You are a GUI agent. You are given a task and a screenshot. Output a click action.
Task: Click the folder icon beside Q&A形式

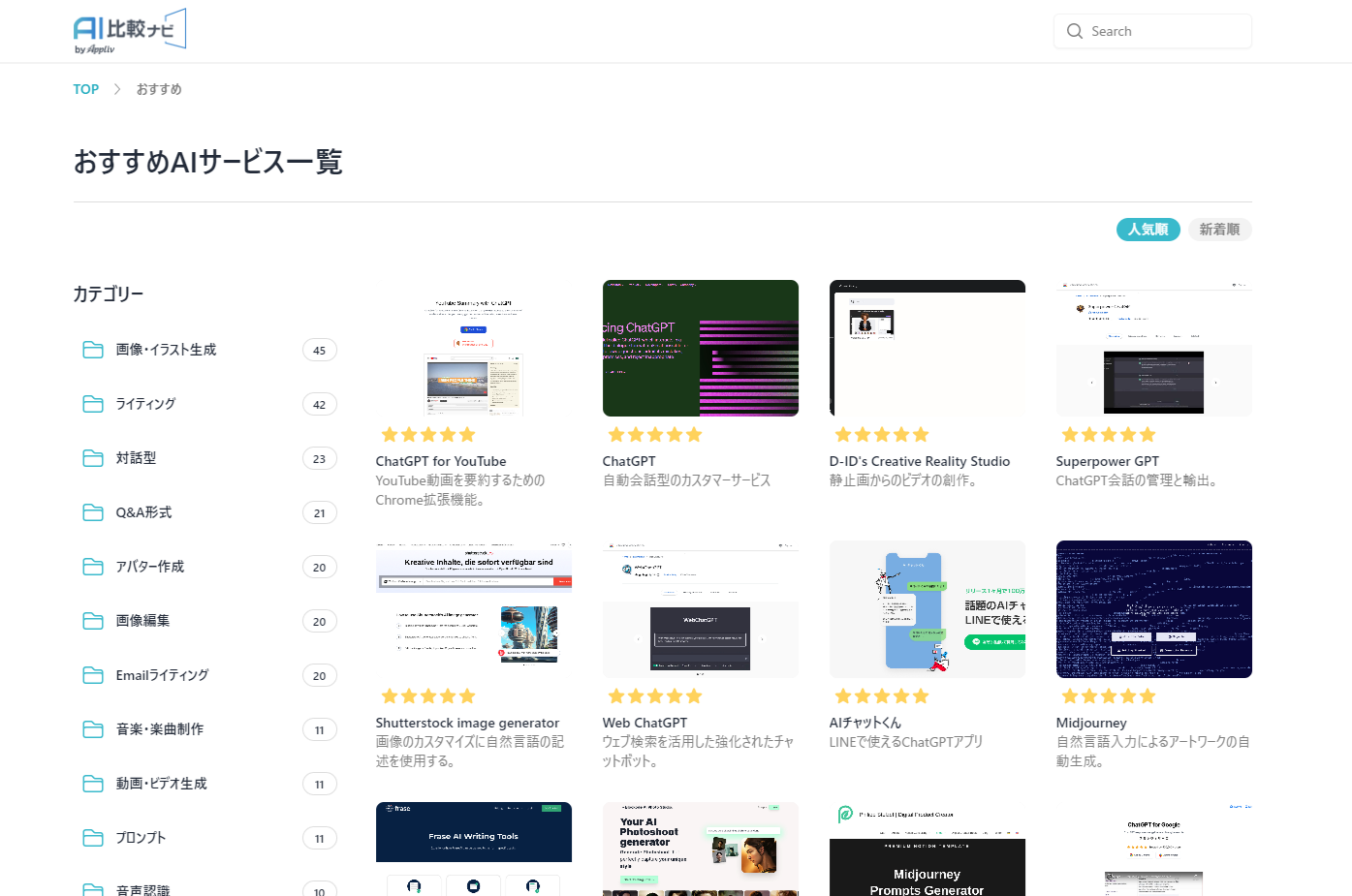click(x=93, y=512)
